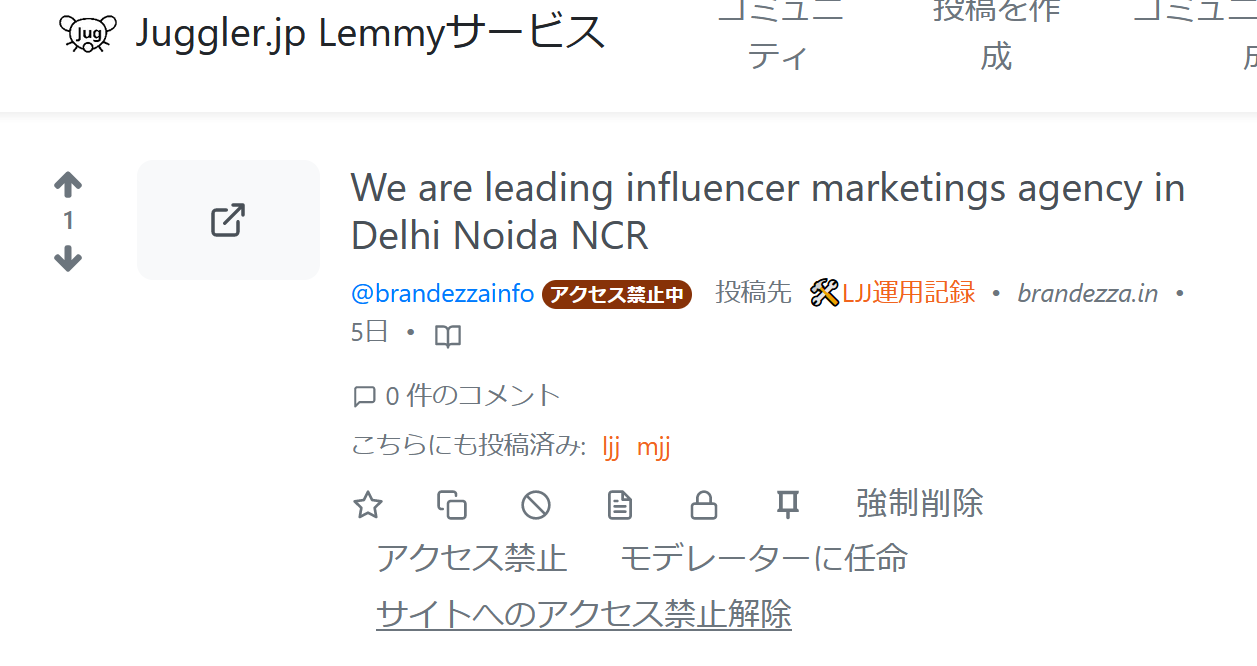View source with the document icon
The height and width of the screenshot is (666, 1257).
pyautogui.click(x=620, y=505)
